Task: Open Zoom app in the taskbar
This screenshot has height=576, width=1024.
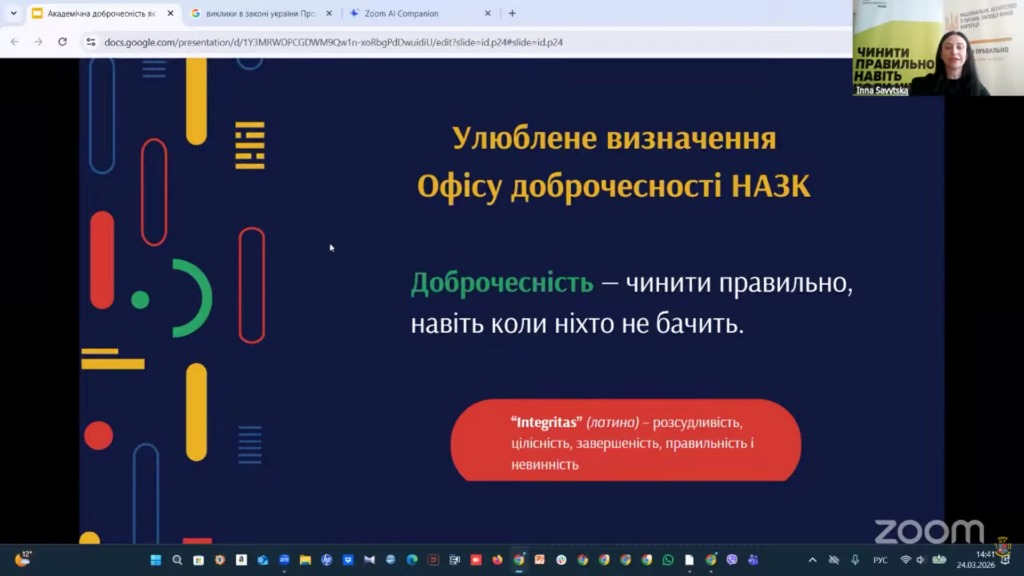Action: (x=284, y=560)
